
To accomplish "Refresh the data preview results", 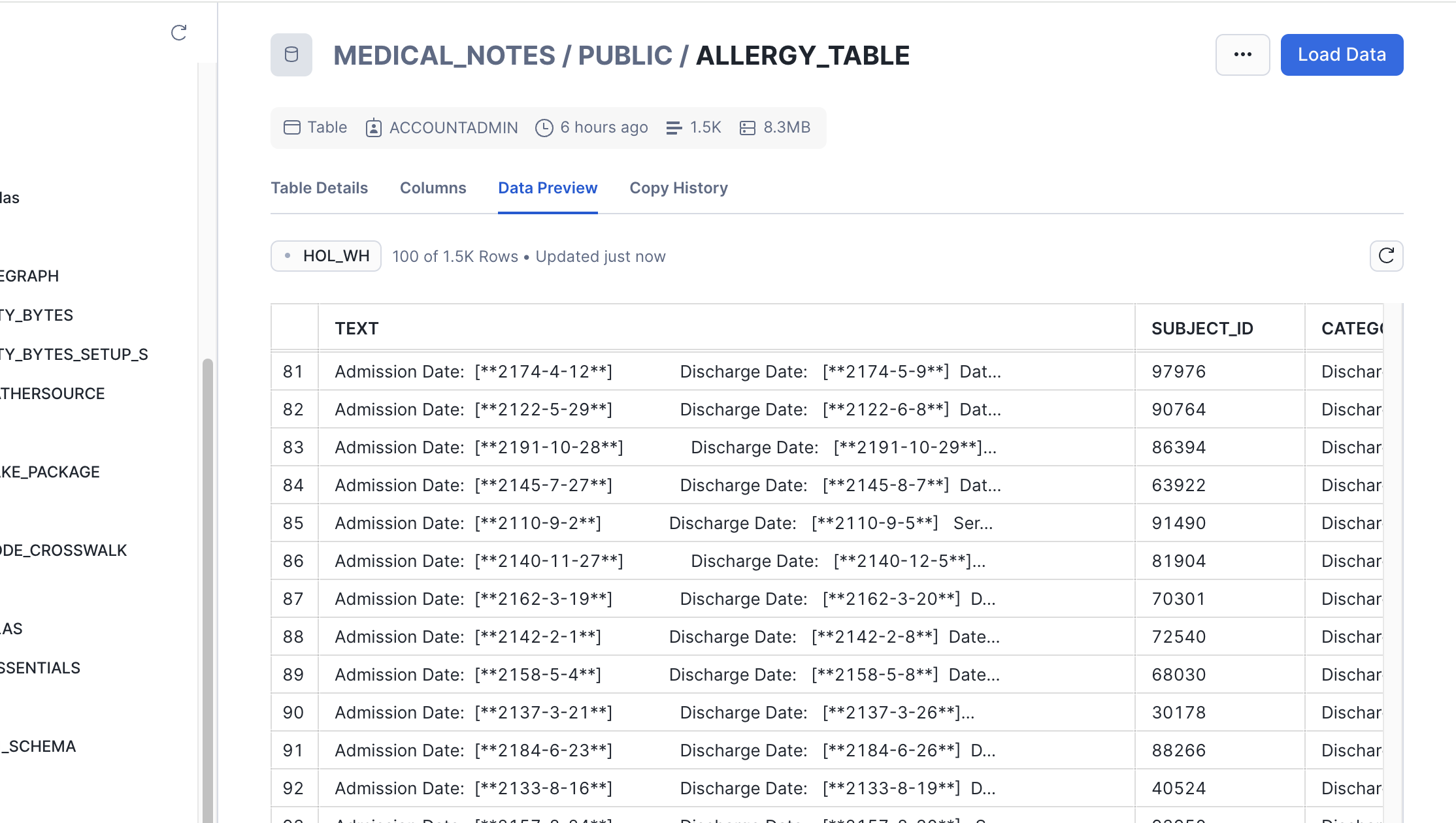I will pos(1386,256).
